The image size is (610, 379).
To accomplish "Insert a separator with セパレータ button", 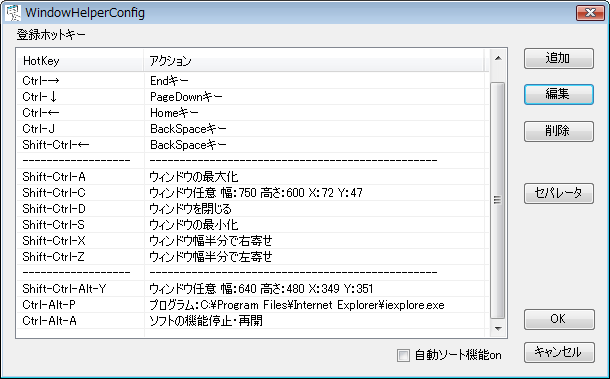I will [x=559, y=193].
